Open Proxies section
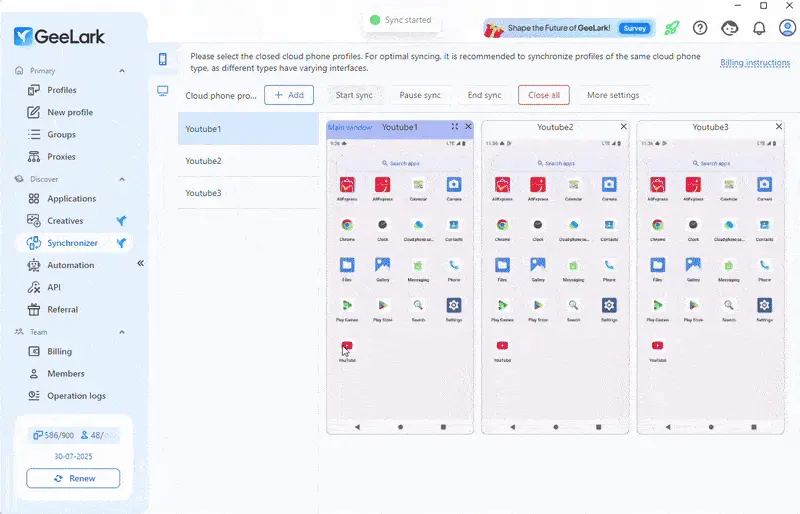This screenshot has width=800, height=514. tap(61, 157)
